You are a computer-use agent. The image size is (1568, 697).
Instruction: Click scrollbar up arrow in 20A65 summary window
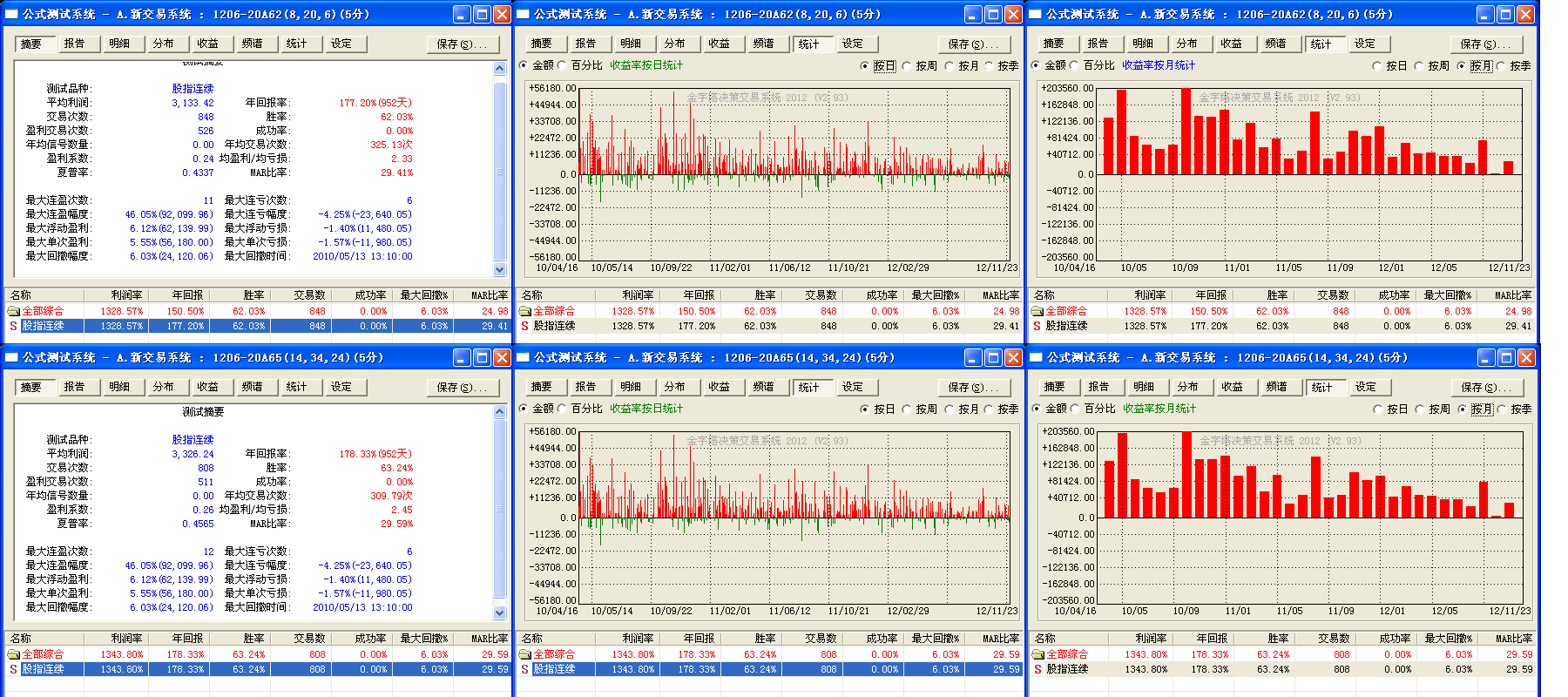(x=500, y=412)
